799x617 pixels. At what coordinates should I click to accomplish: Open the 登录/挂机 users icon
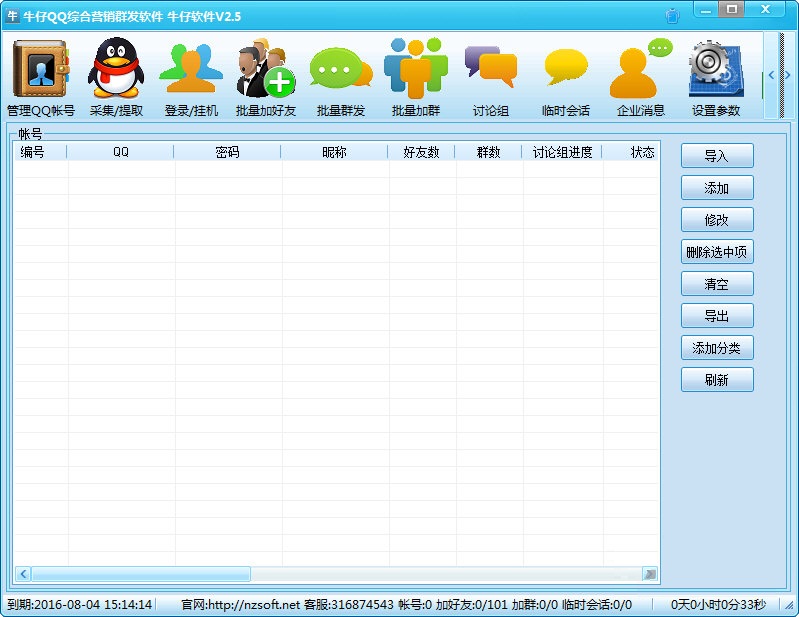[x=191, y=68]
